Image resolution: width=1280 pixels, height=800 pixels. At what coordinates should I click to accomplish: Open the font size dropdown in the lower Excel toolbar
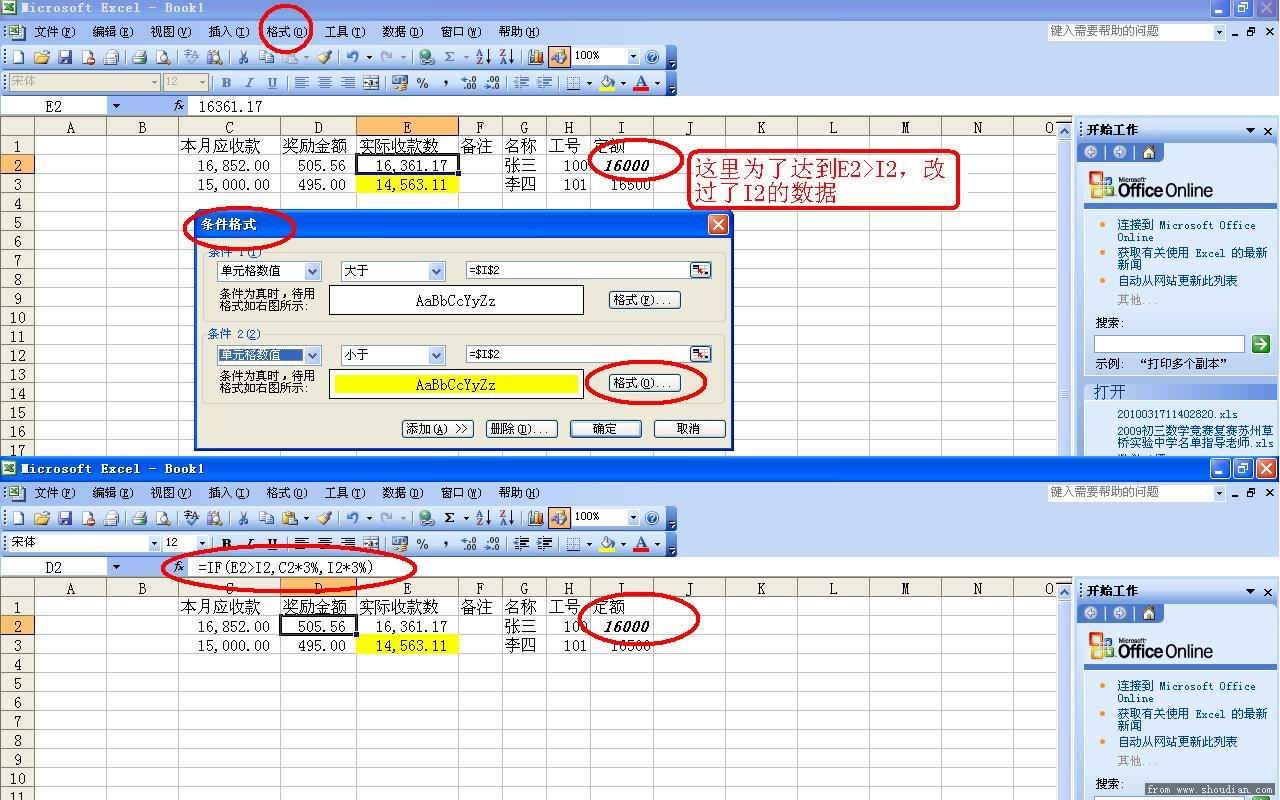203,544
